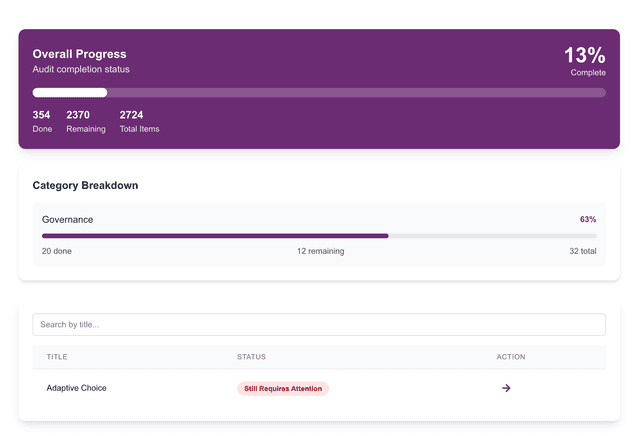Select the Governance category label

(x=67, y=219)
